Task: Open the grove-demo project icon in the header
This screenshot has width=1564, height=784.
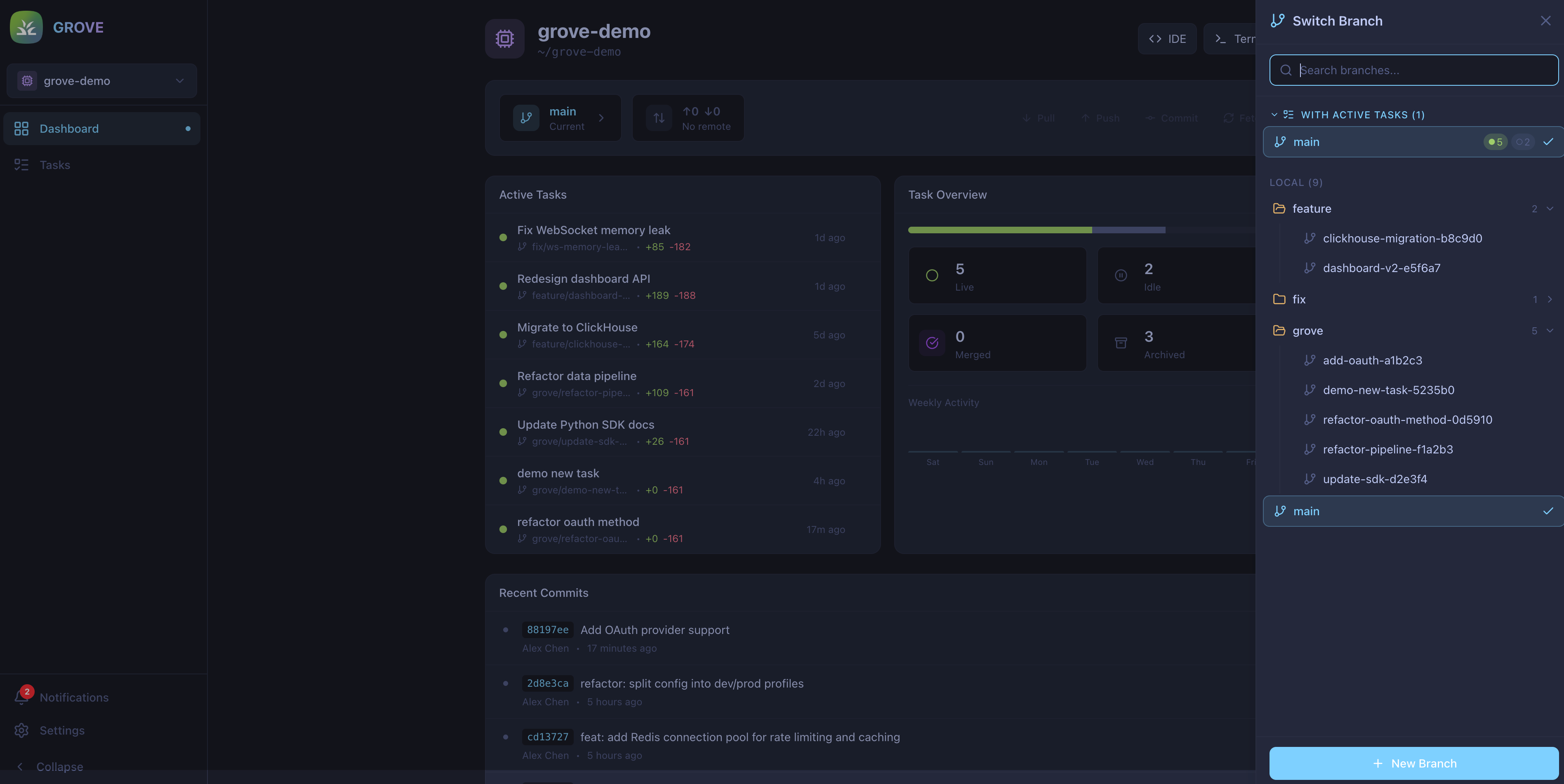Action: pos(504,38)
